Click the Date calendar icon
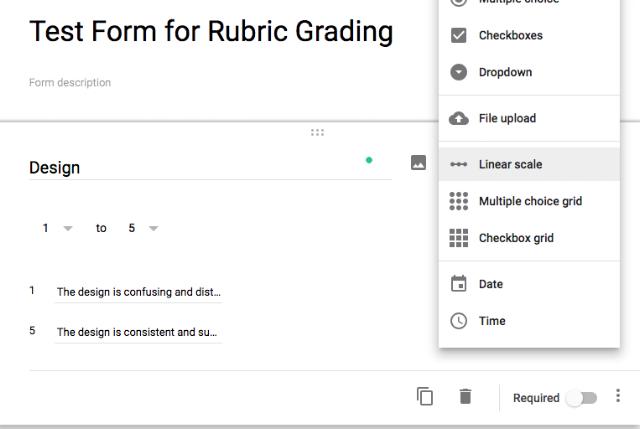Screen dimensions: 640x429 (x=458, y=284)
